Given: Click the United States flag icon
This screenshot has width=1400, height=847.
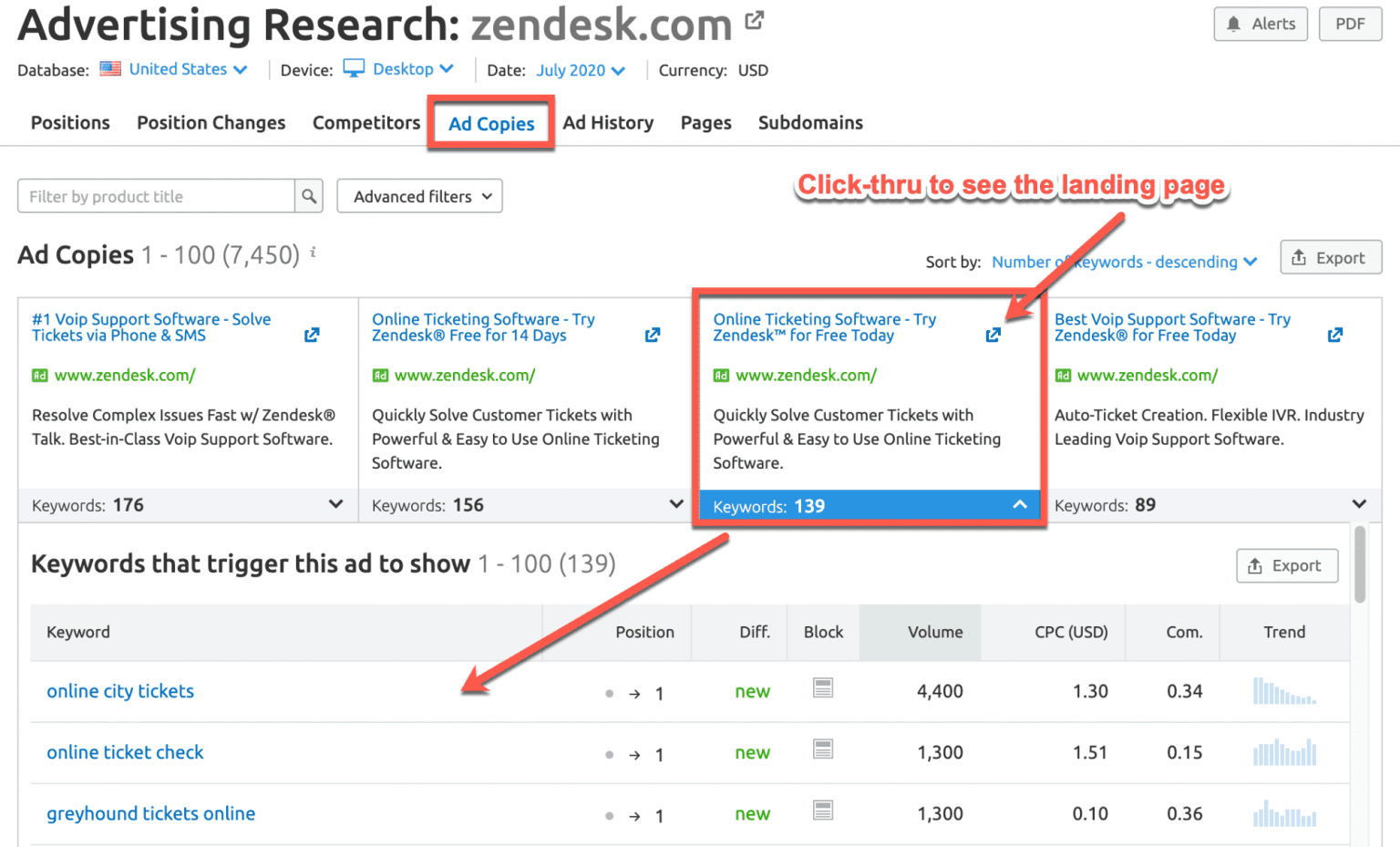Looking at the screenshot, I should pyautogui.click(x=109, y=67).
